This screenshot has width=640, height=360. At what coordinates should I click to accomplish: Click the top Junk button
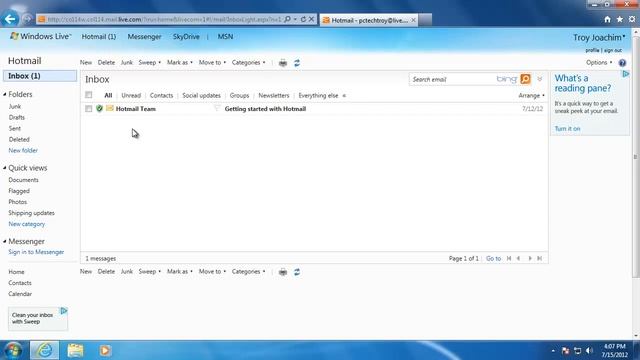pyautogui.click(x=127, y=62)
